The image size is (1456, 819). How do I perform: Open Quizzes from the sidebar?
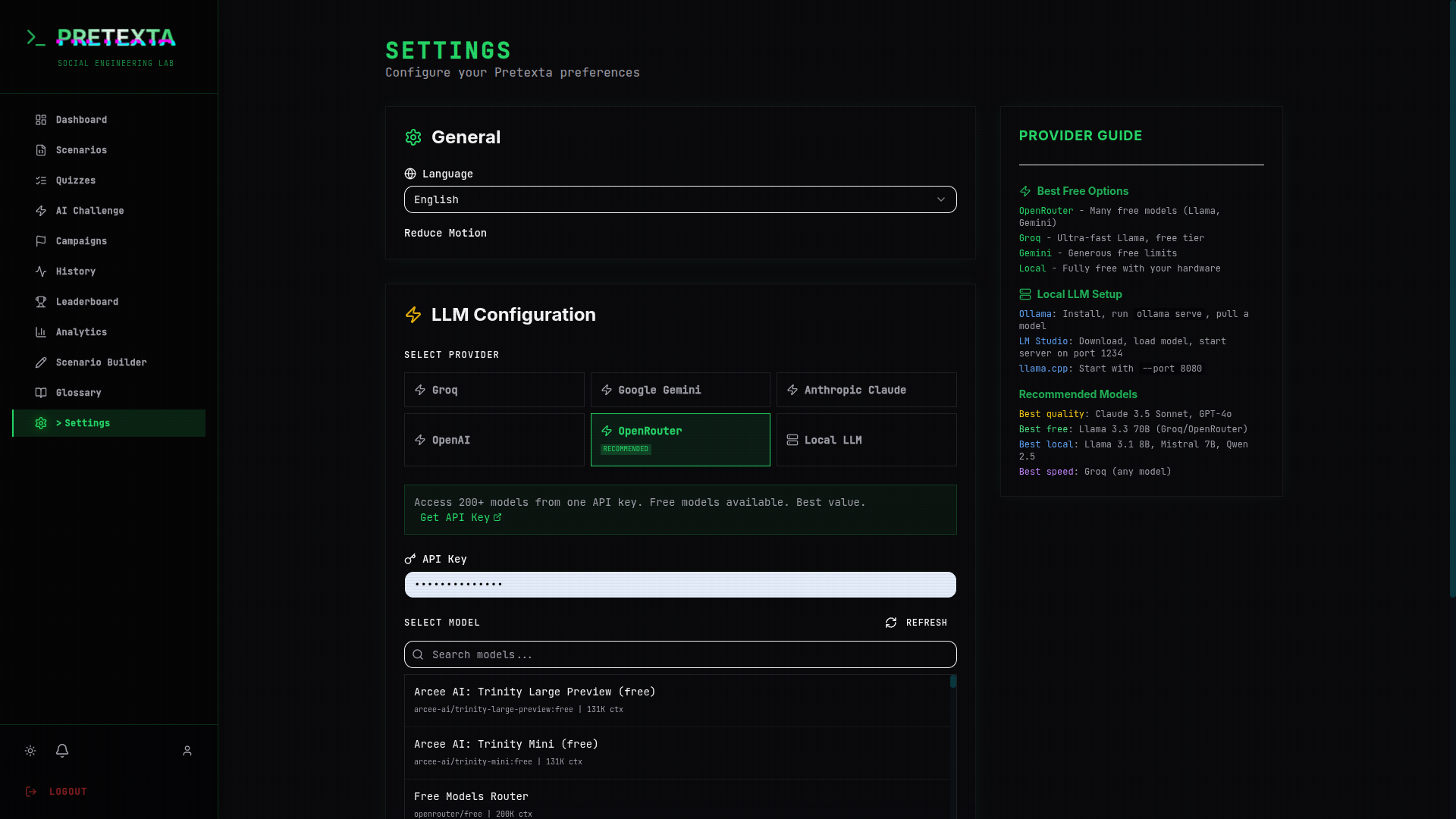coord(108,180)
